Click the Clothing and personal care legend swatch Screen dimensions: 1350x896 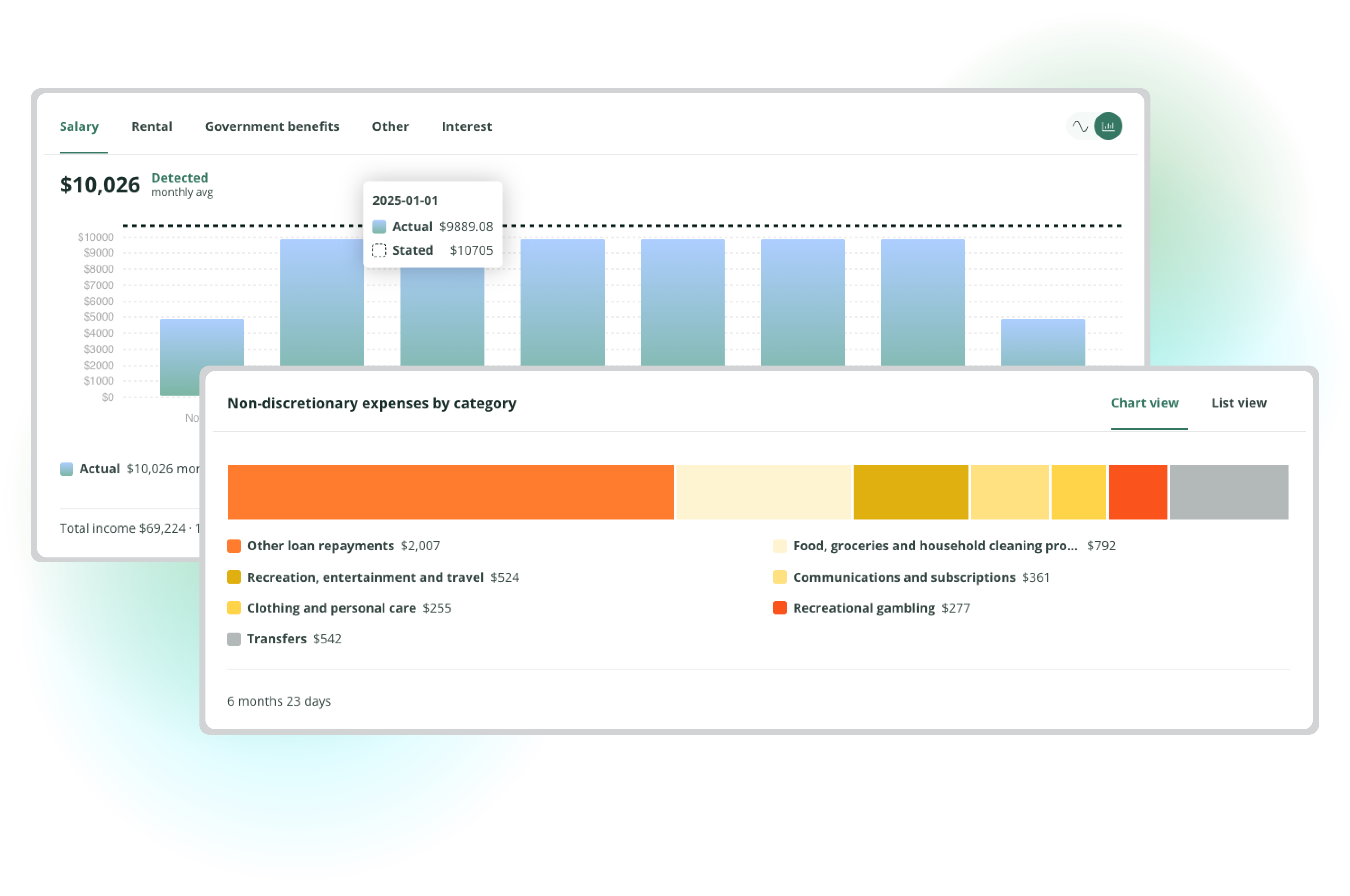234,608
